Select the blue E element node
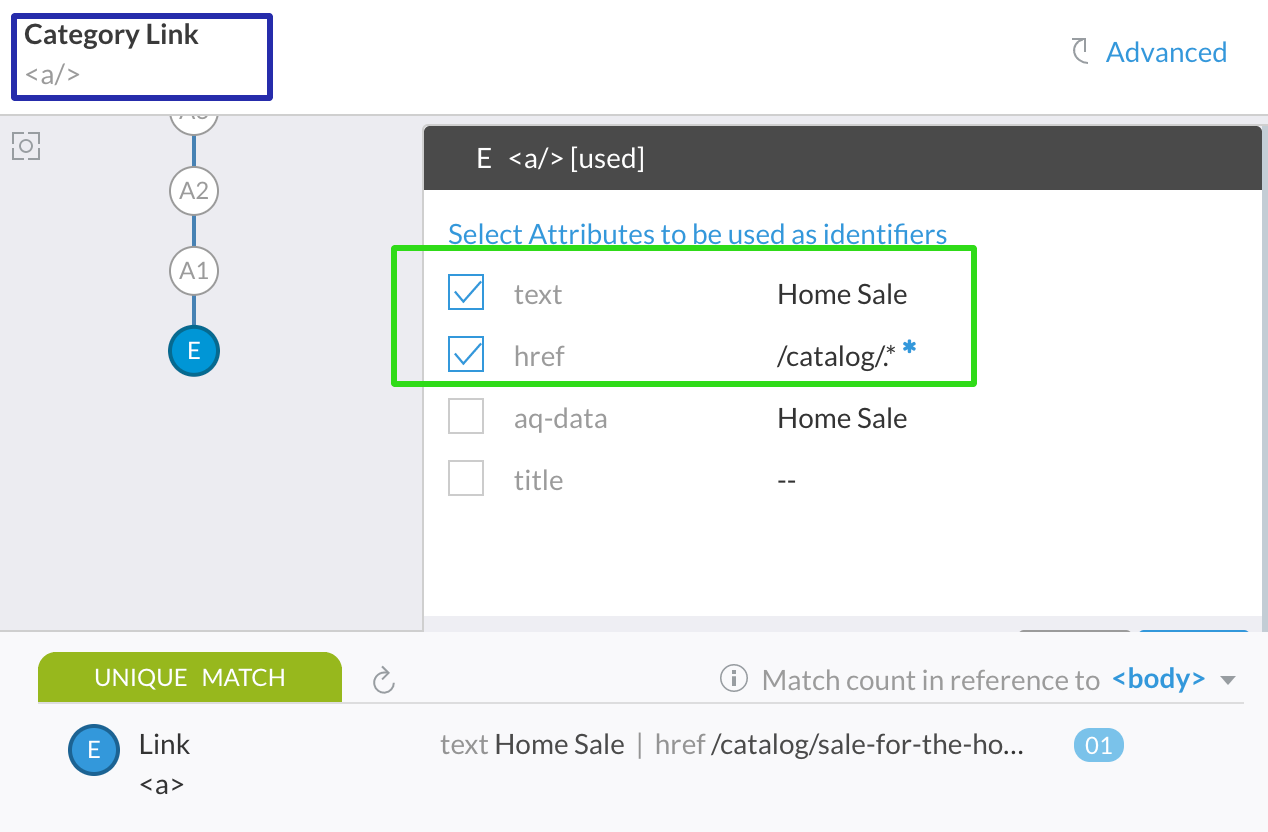This screenshot has width=1268, height=832. [194, 351]
